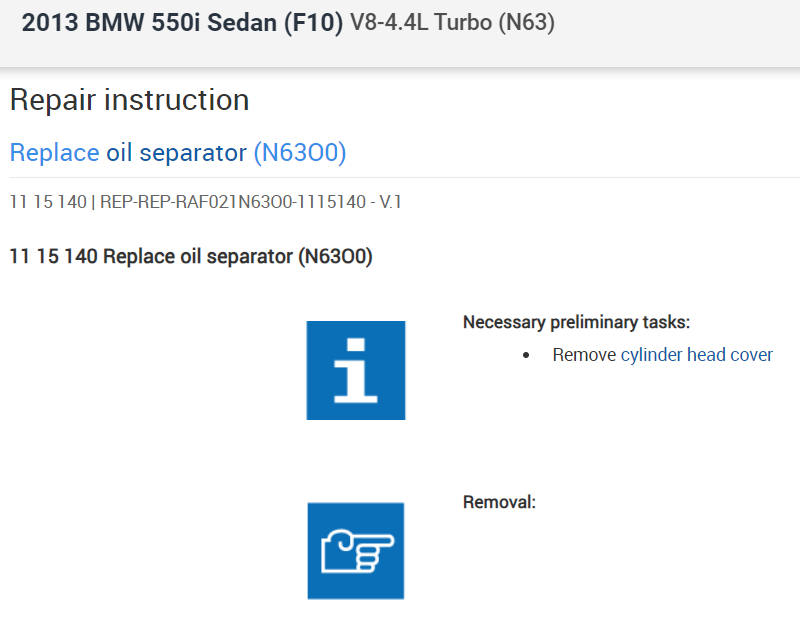800x641 pixels.
Task: Click the 'Necessary preliminary tasks:' label
Action: tap(576, 322)
